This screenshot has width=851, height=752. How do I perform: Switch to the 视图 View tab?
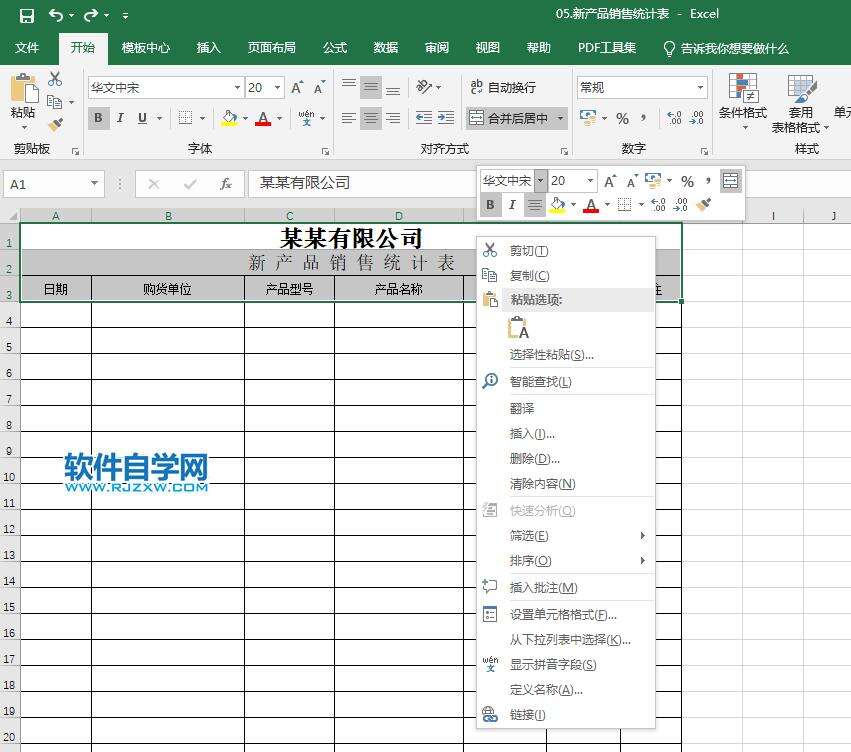(x=487, y=48)
